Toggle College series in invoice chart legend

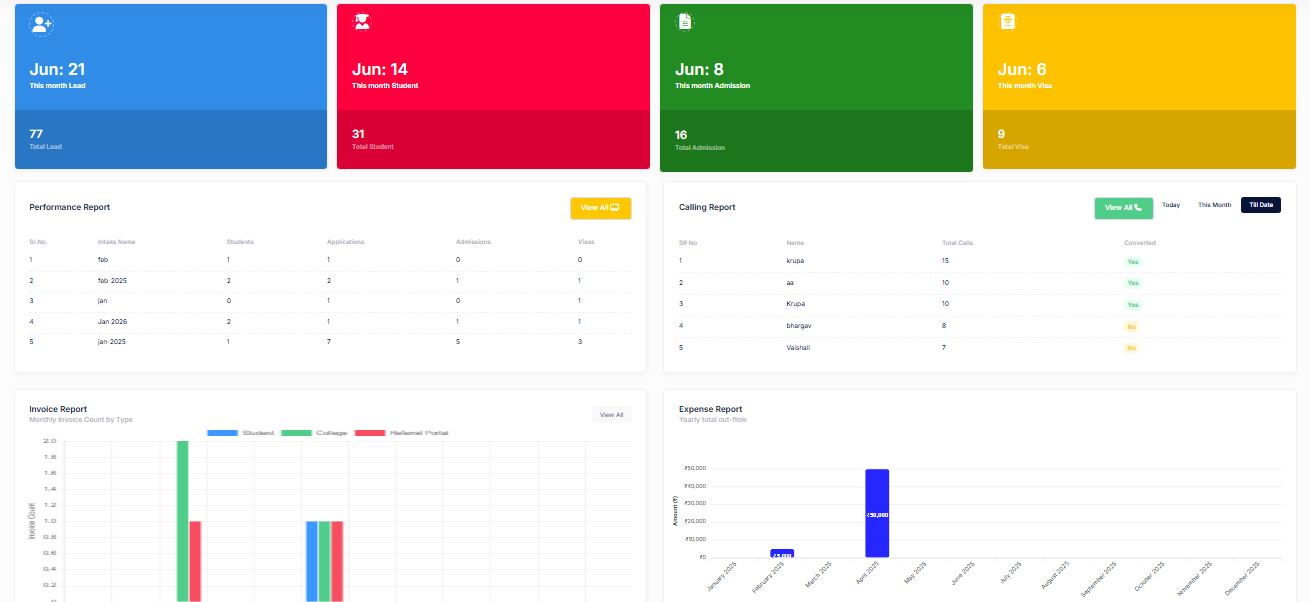tap(314, 433)
